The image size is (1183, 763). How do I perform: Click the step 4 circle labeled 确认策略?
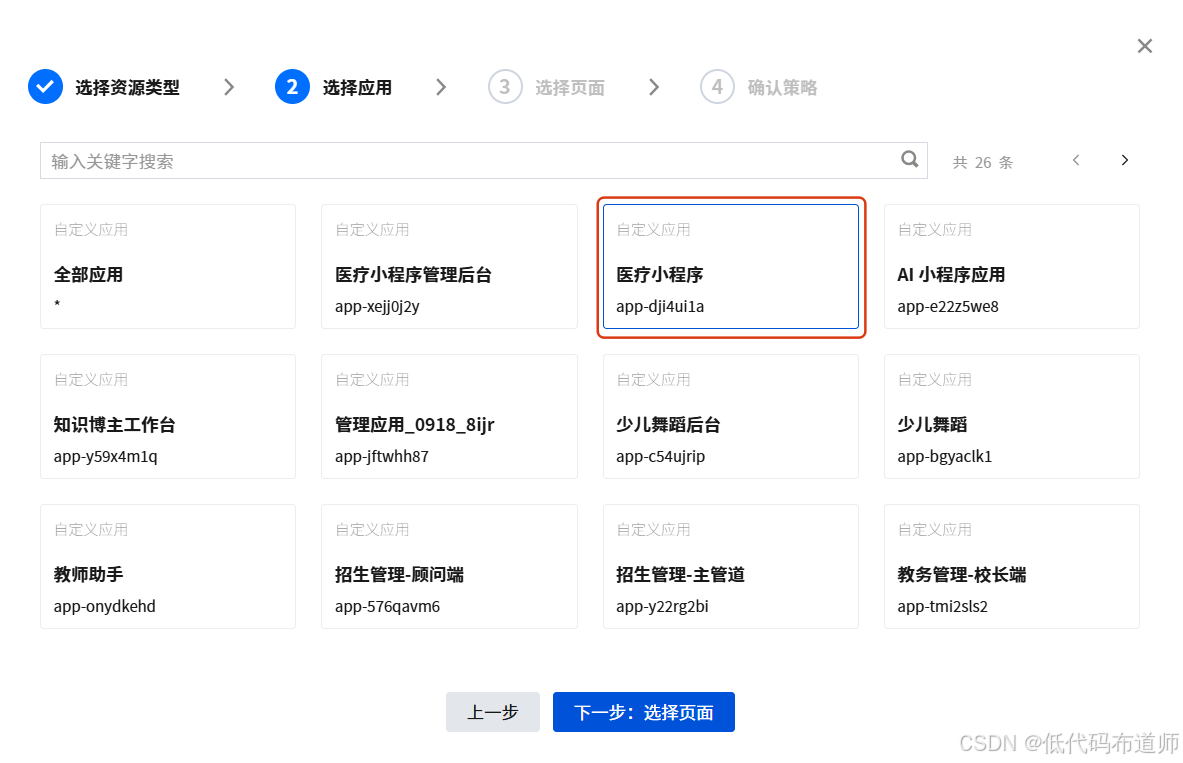tap(717, 87)
